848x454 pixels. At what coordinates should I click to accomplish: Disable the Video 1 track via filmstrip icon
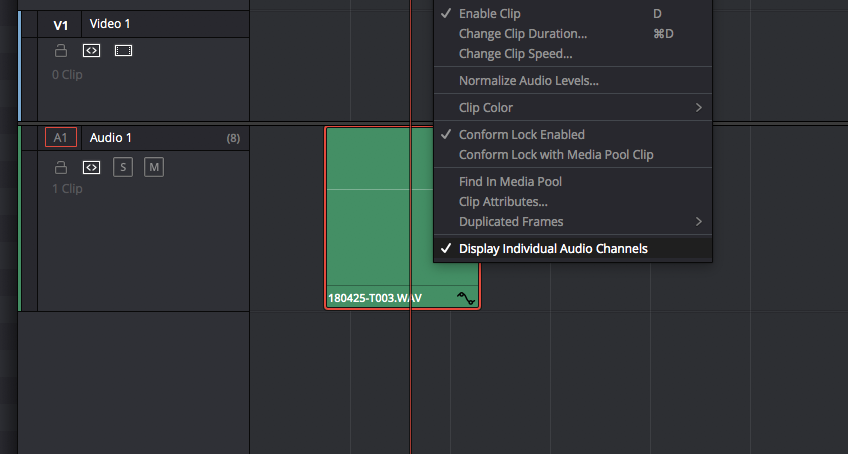[x=123, y=51]
